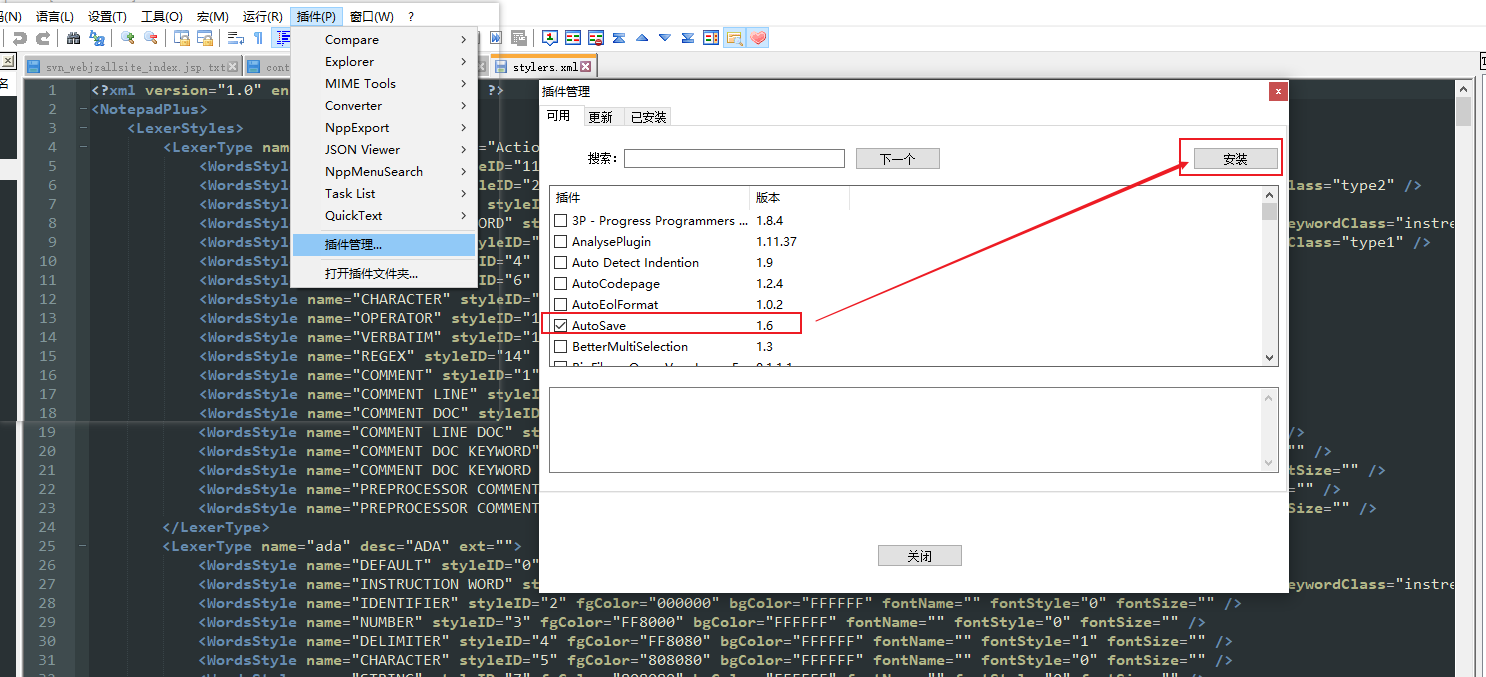This screenshot has width=1486, height=677.
Task: Click the Zoom Out magnifier icon
Action: [x=151, y=39]
